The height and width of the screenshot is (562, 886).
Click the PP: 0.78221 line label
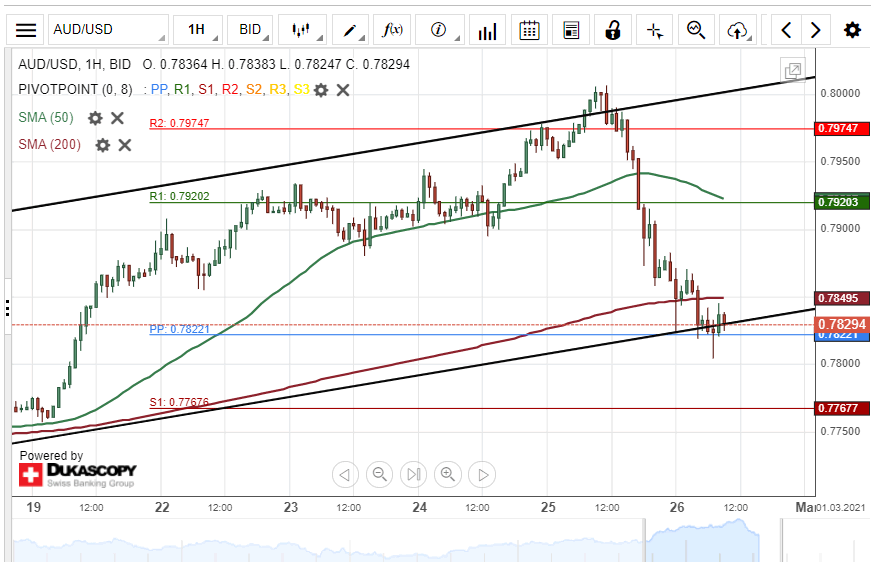pyautogui.click(x=179, y=329)
